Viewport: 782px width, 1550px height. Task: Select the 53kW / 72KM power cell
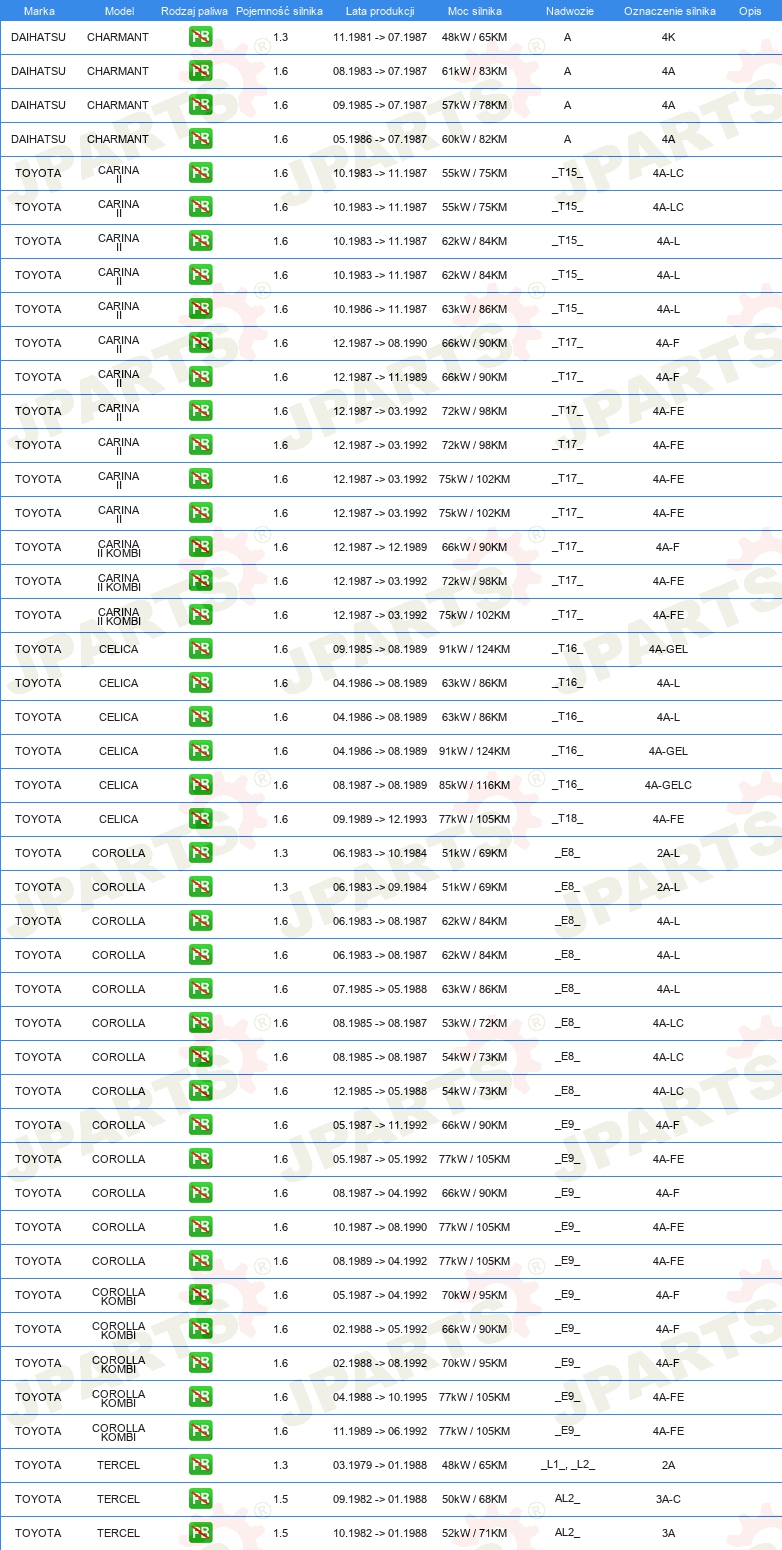(474, 1023)
